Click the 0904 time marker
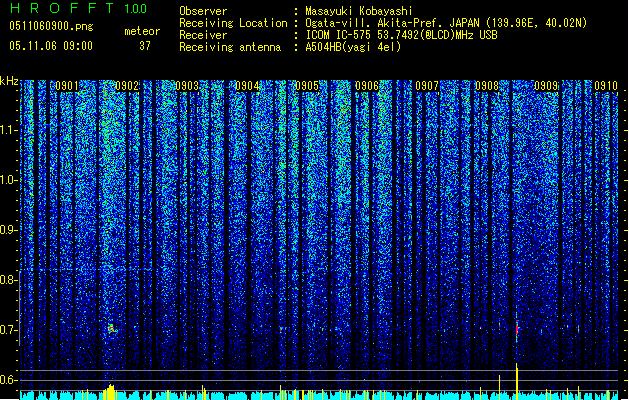Screen dimensions: 629x400 coord(247,86)
